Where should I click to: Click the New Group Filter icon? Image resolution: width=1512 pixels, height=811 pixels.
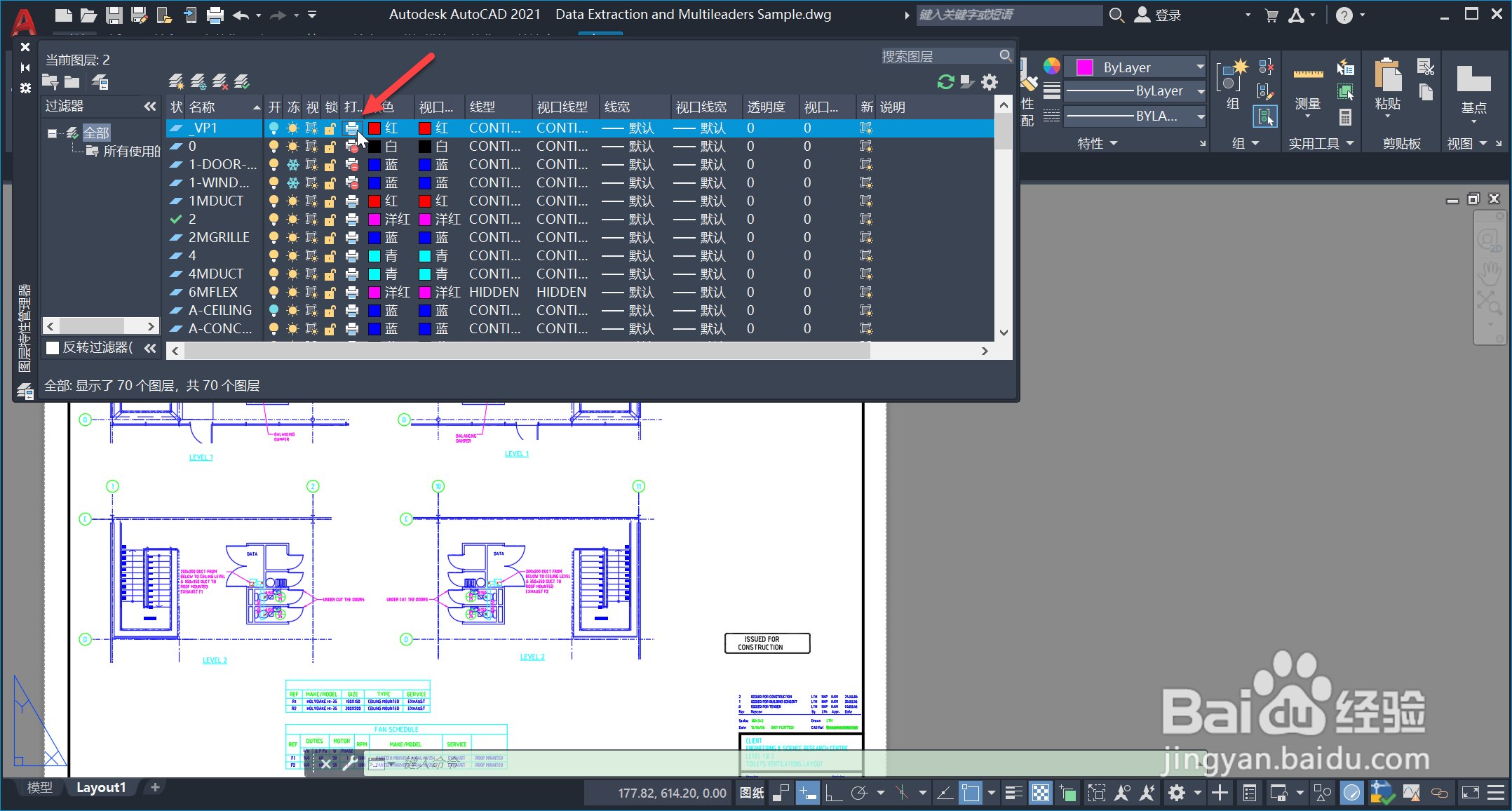pos(72,82)
